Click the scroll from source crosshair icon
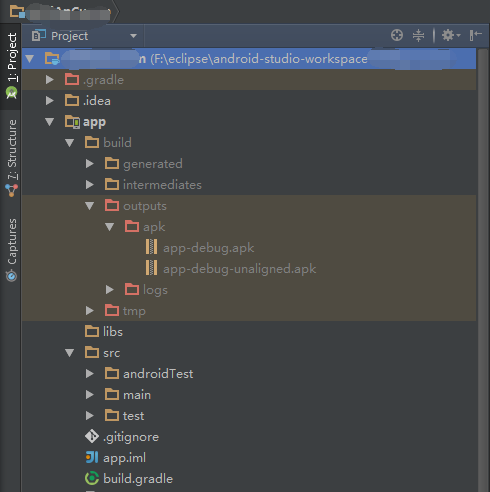 click(397, 35)
